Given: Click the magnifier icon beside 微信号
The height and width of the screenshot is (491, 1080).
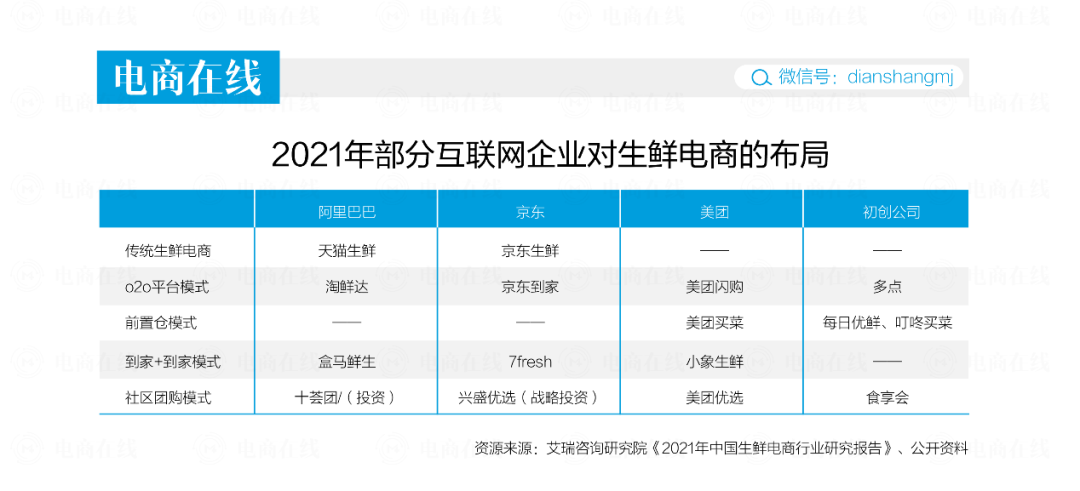Looking at the screenshot, I should click(x=760, y=78).
